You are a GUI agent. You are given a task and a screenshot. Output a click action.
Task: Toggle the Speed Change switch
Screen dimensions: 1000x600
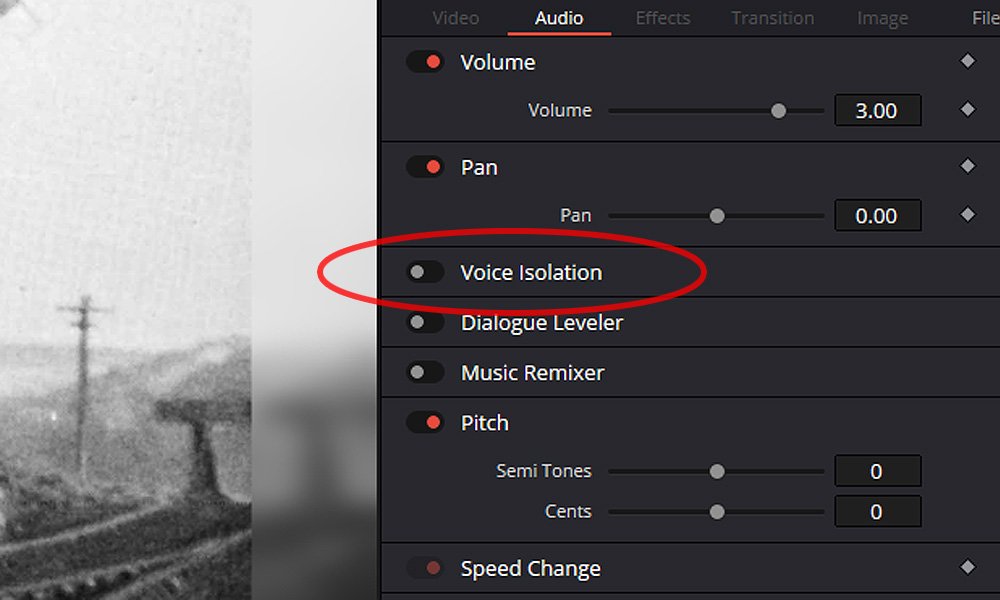(425, 568)
